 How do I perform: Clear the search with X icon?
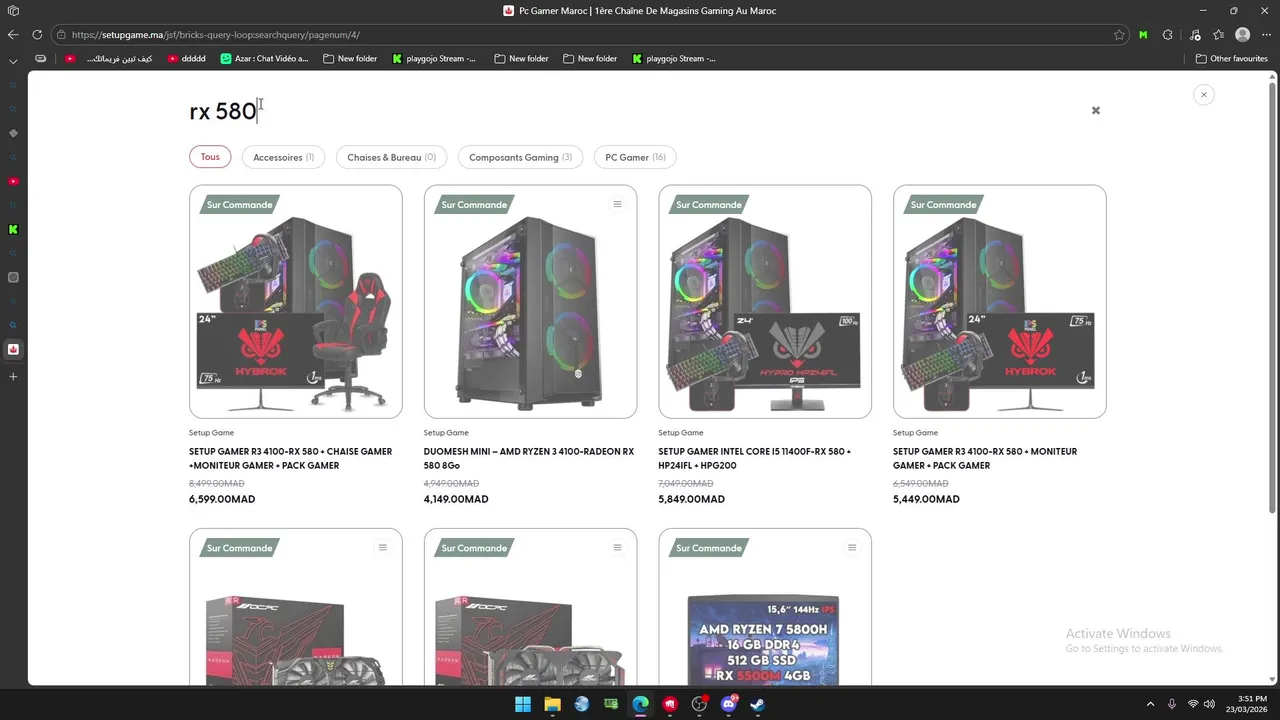(x=1095, y=110)
